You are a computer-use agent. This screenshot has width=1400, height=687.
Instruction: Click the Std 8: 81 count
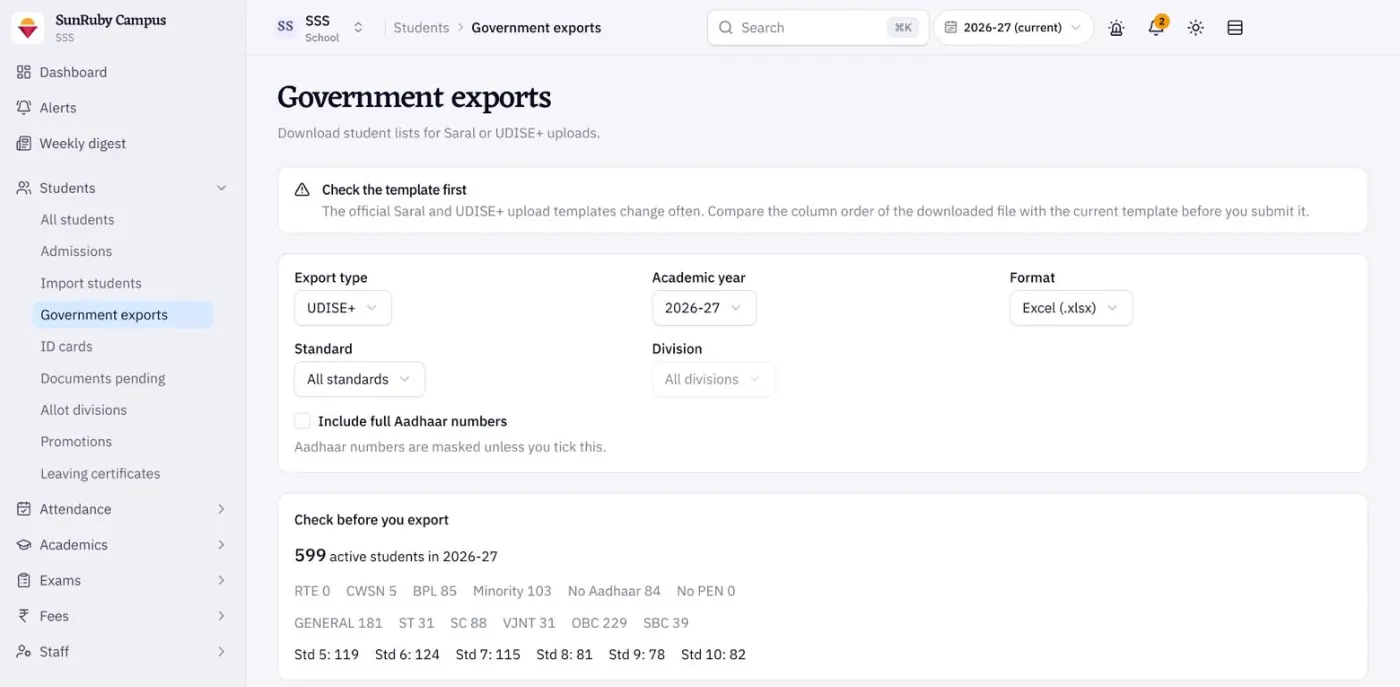point(564,655)
